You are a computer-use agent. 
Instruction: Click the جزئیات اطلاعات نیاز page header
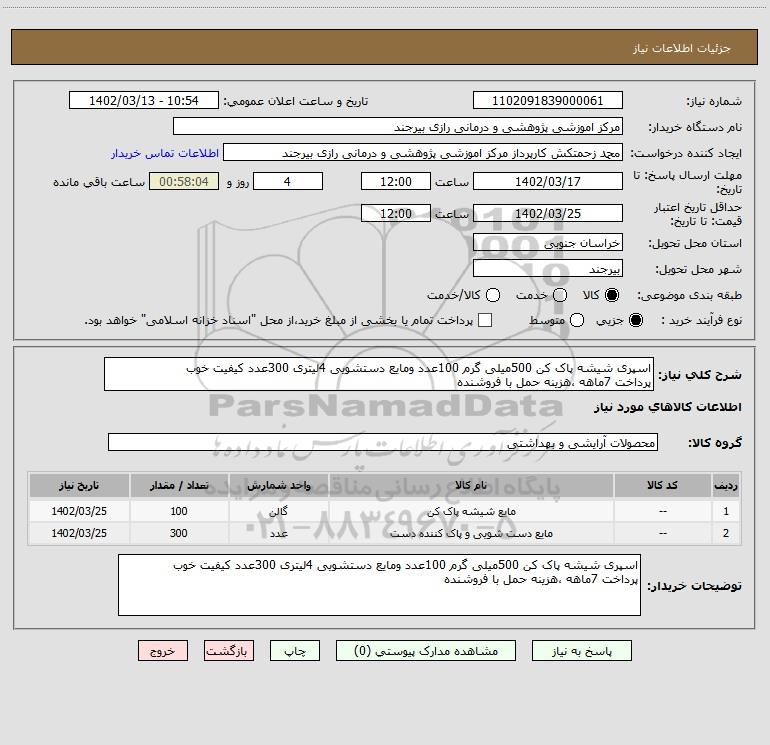(x=682, y=48)
